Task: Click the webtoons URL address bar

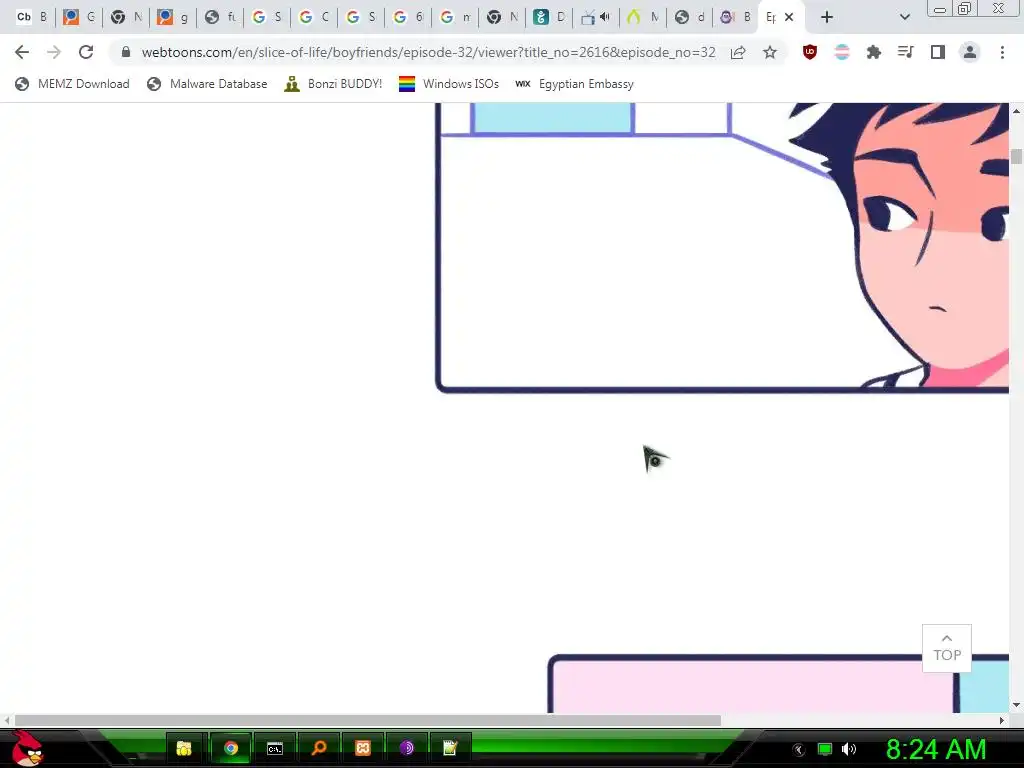Action: [428, 52]
